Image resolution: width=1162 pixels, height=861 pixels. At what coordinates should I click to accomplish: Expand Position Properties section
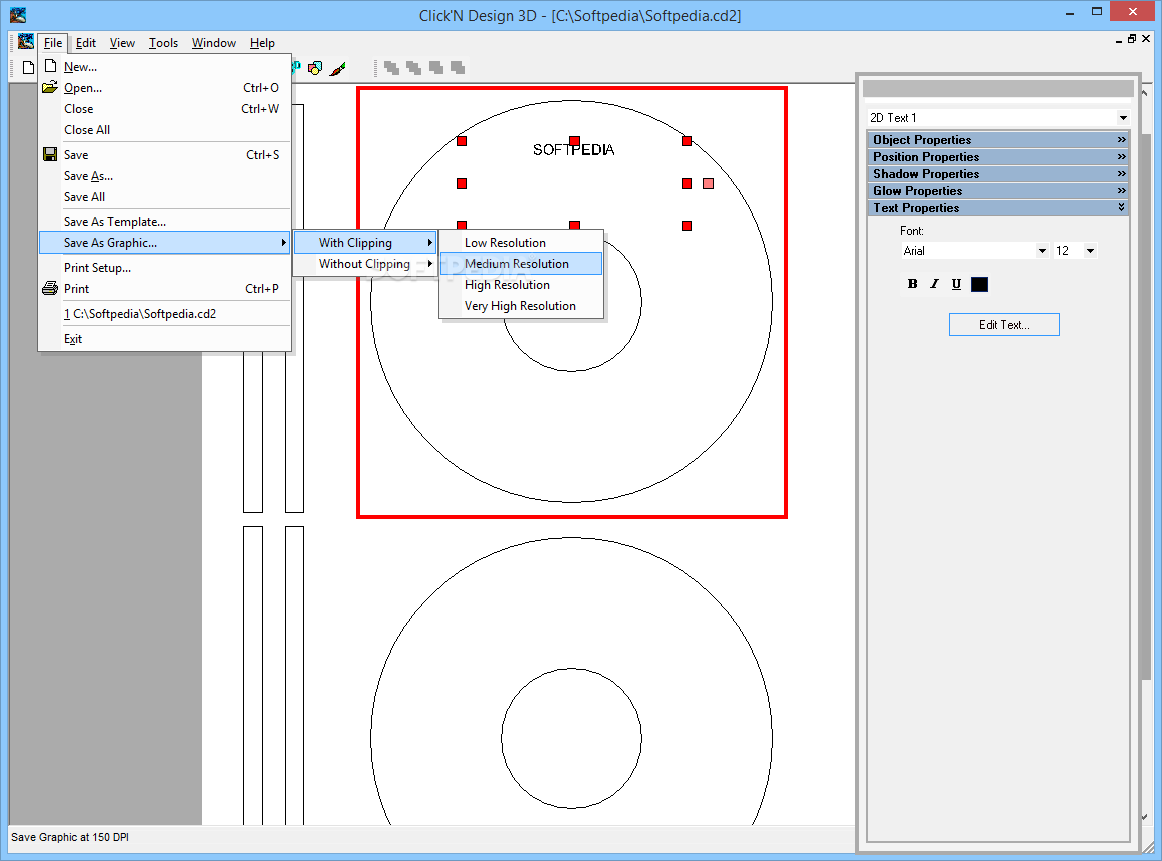[998, 156]
